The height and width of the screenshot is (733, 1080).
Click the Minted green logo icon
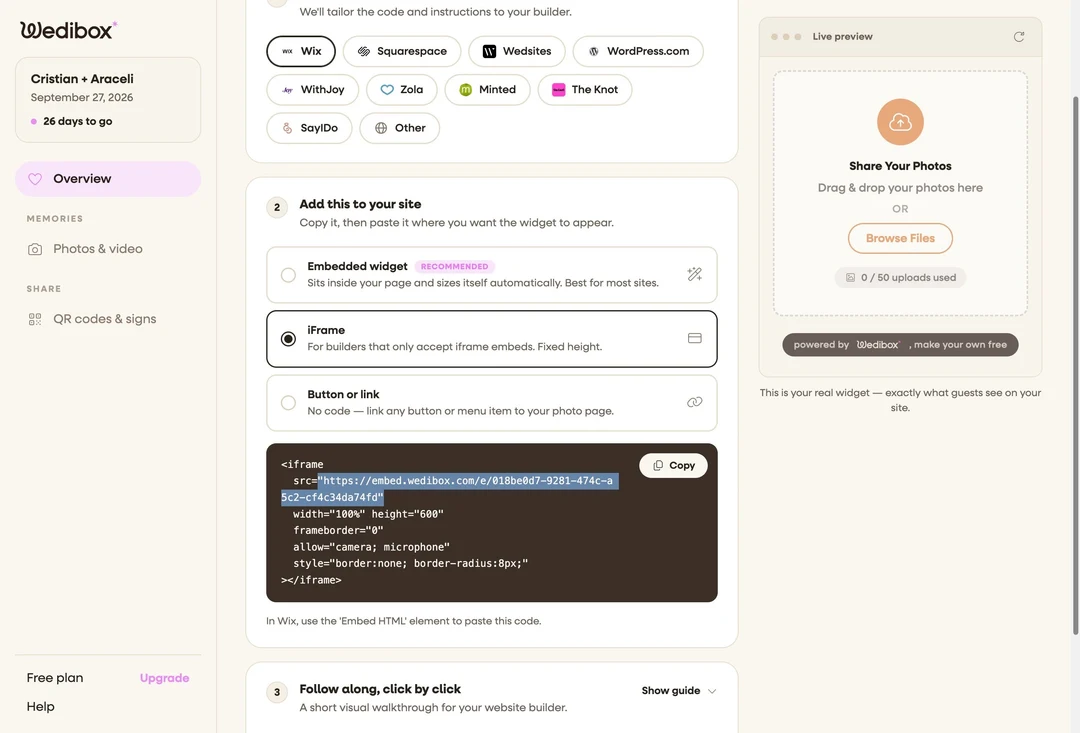click(x=466, y=90)
